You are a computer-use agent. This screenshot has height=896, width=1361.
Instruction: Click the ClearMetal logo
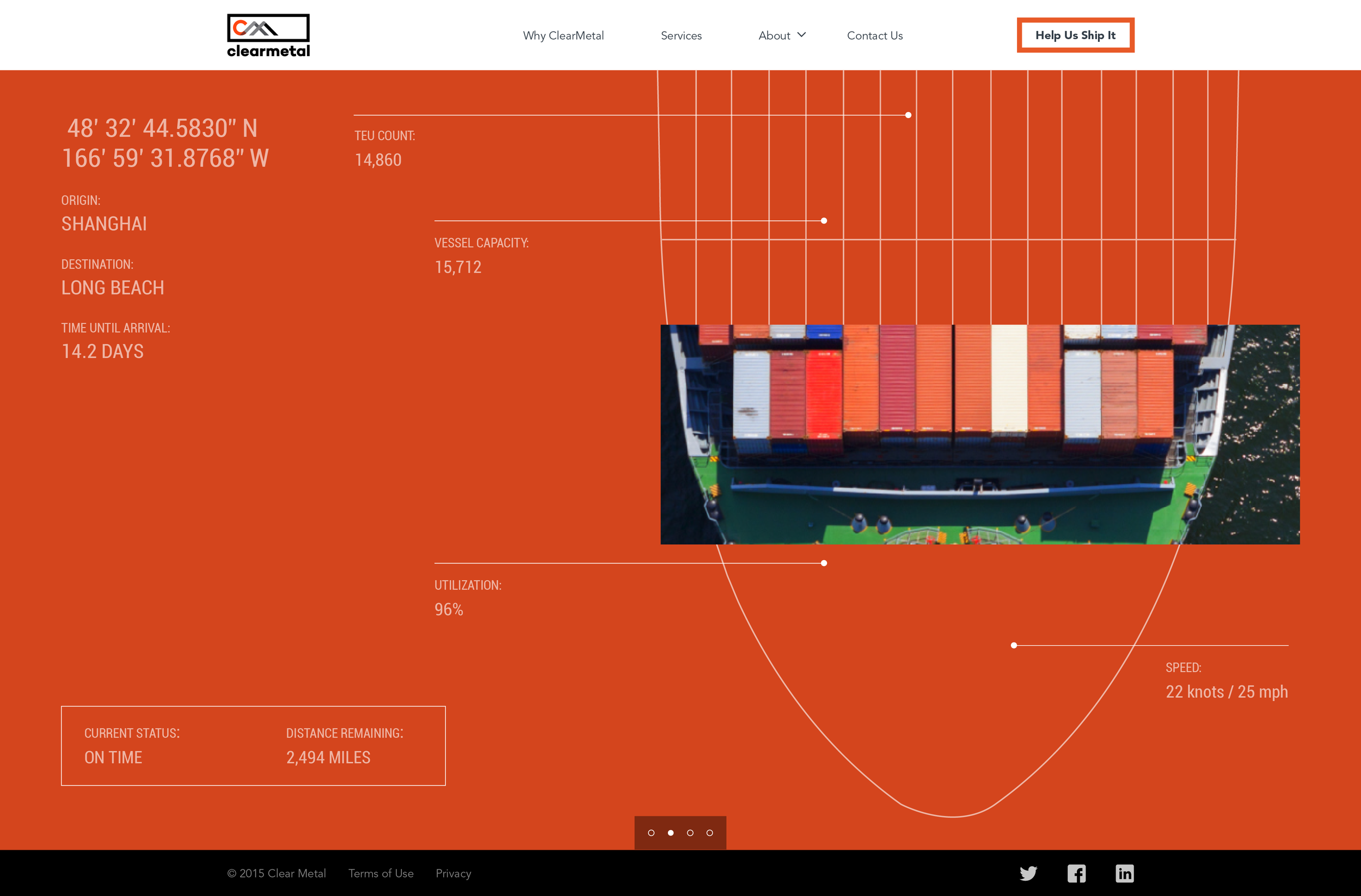(x=268, y=35)
